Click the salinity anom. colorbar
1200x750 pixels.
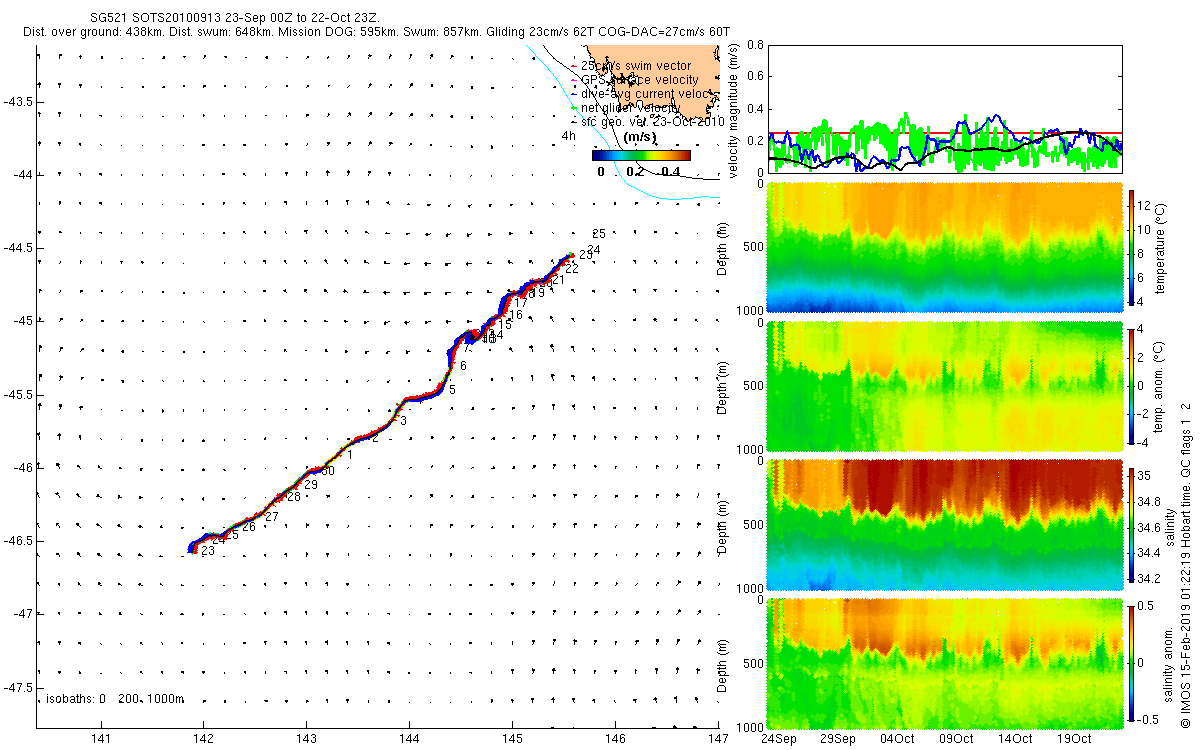click(1132, 665)
